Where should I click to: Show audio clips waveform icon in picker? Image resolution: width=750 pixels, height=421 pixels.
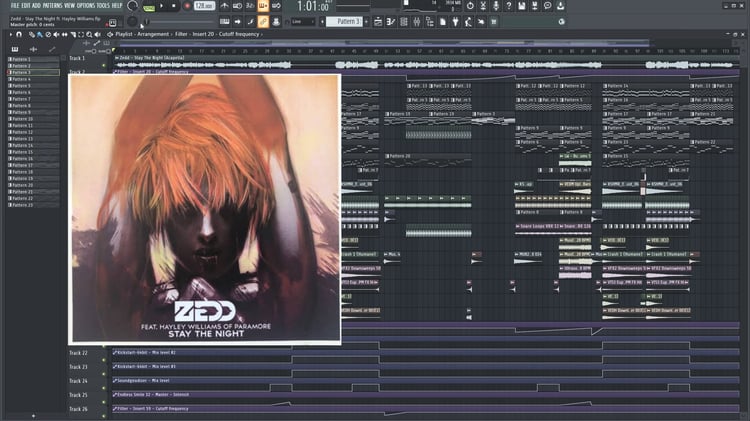click(33, 49)
